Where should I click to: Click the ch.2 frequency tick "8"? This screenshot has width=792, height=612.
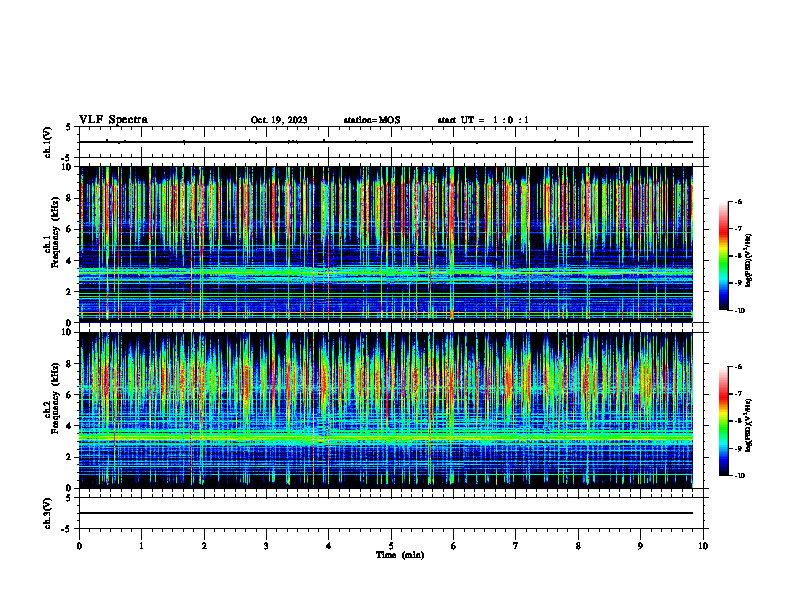click(x=70, y=364)
